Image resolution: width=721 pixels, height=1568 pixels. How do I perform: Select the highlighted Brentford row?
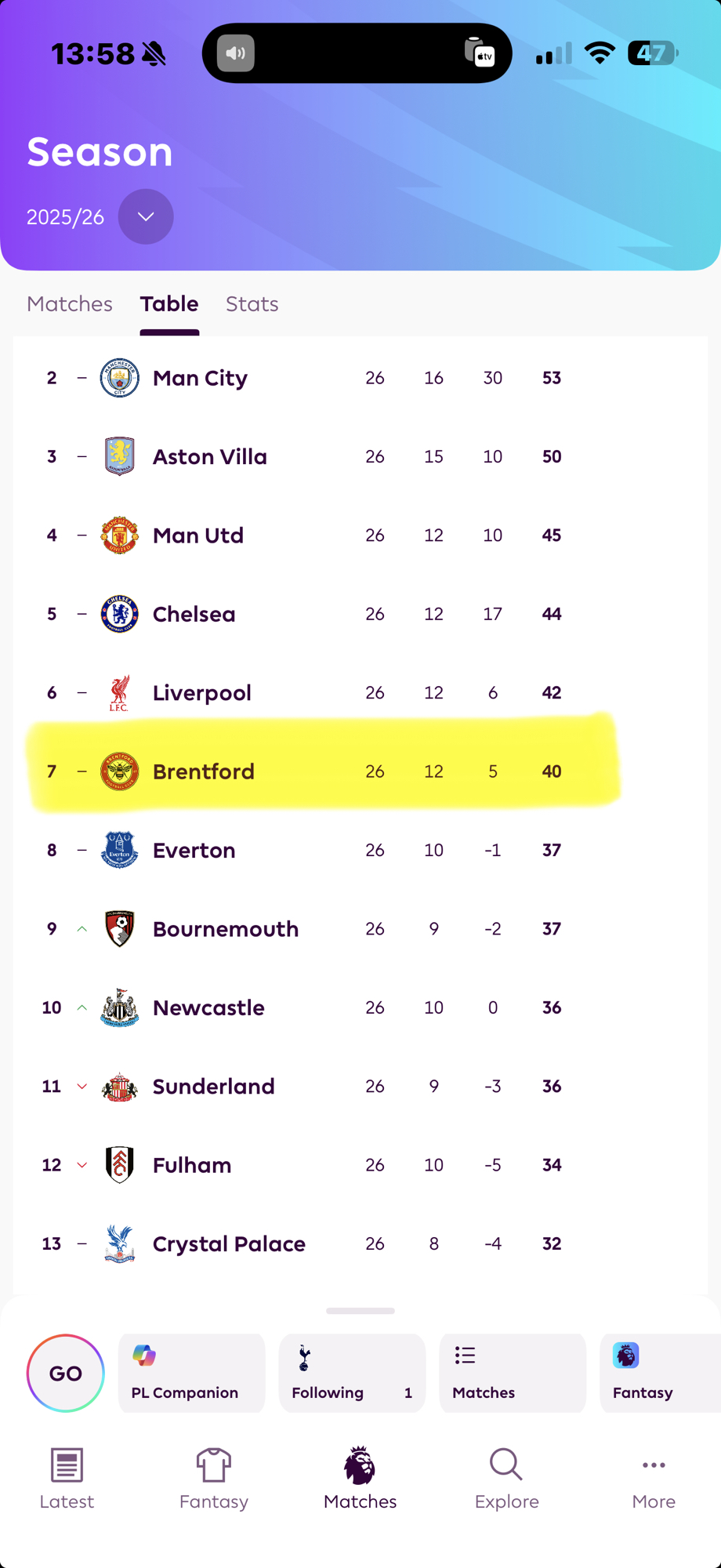[321, 771]
